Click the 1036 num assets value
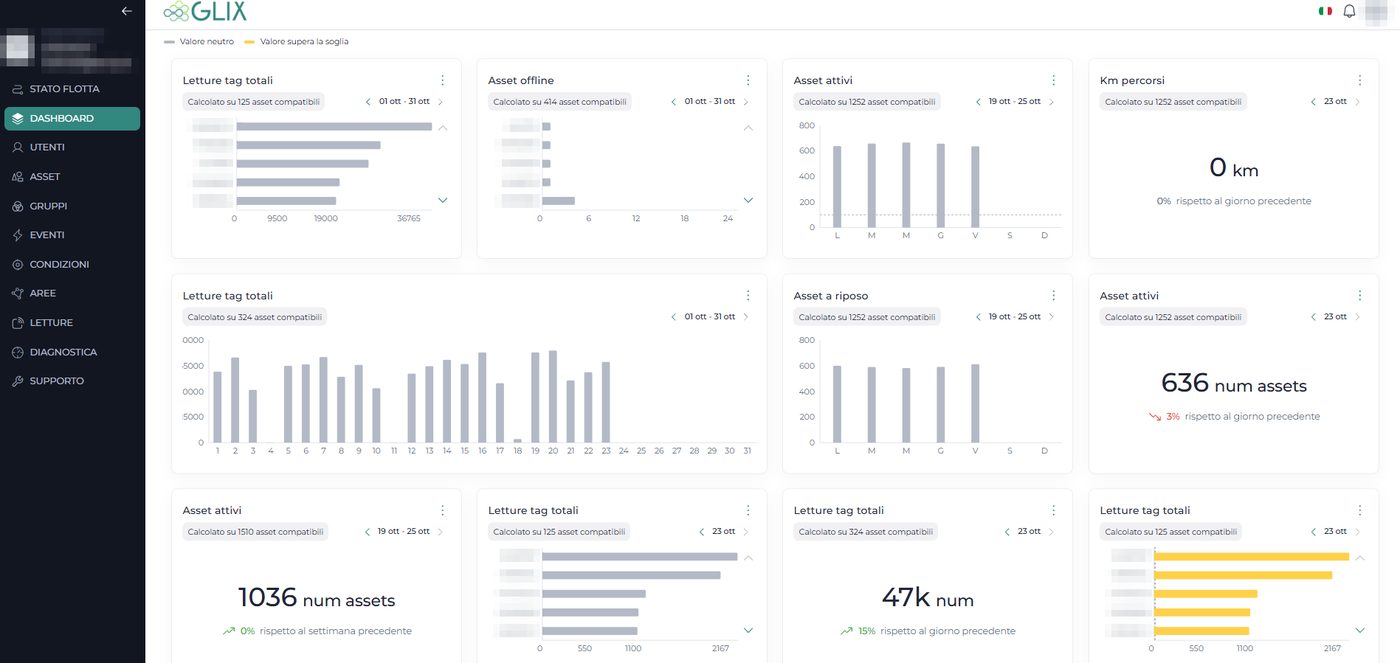1400x663 pixels. click(x=316, y=599)
